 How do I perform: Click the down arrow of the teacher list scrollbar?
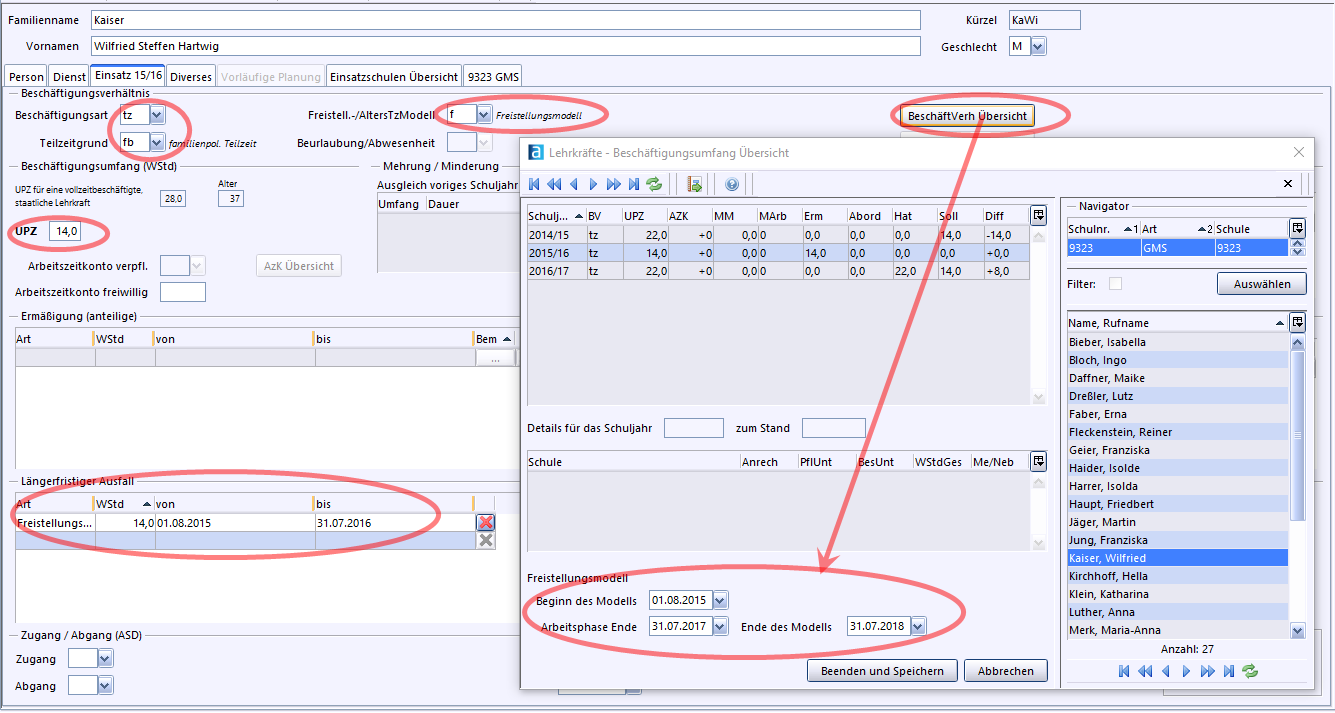coord(1298,631)
